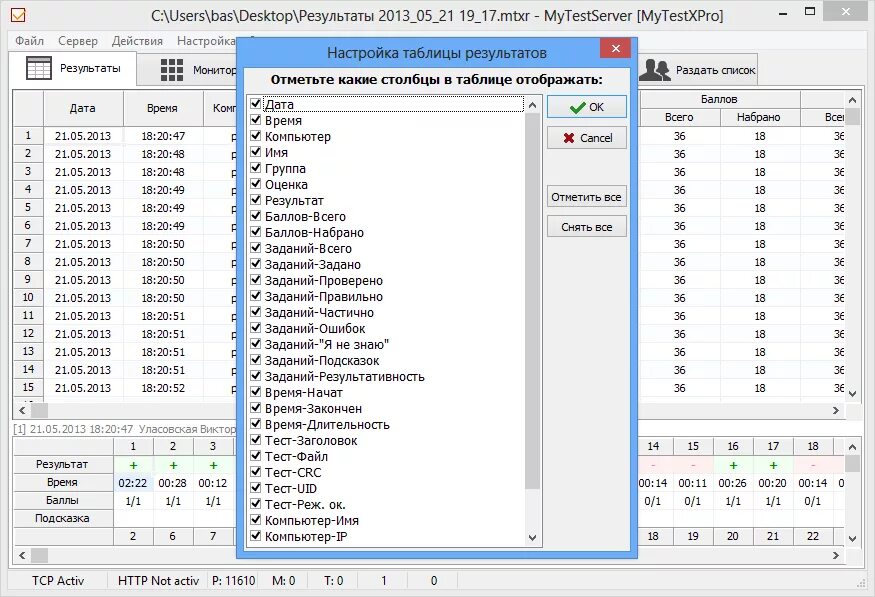The width and height of the screenshot is (875, 597).
Task: Click results table horizontal scroll right arrow
Action: (836, 411)
